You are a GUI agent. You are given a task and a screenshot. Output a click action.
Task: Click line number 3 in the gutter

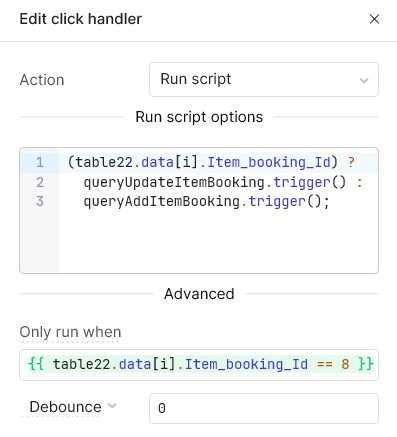[x=40, y=201]
